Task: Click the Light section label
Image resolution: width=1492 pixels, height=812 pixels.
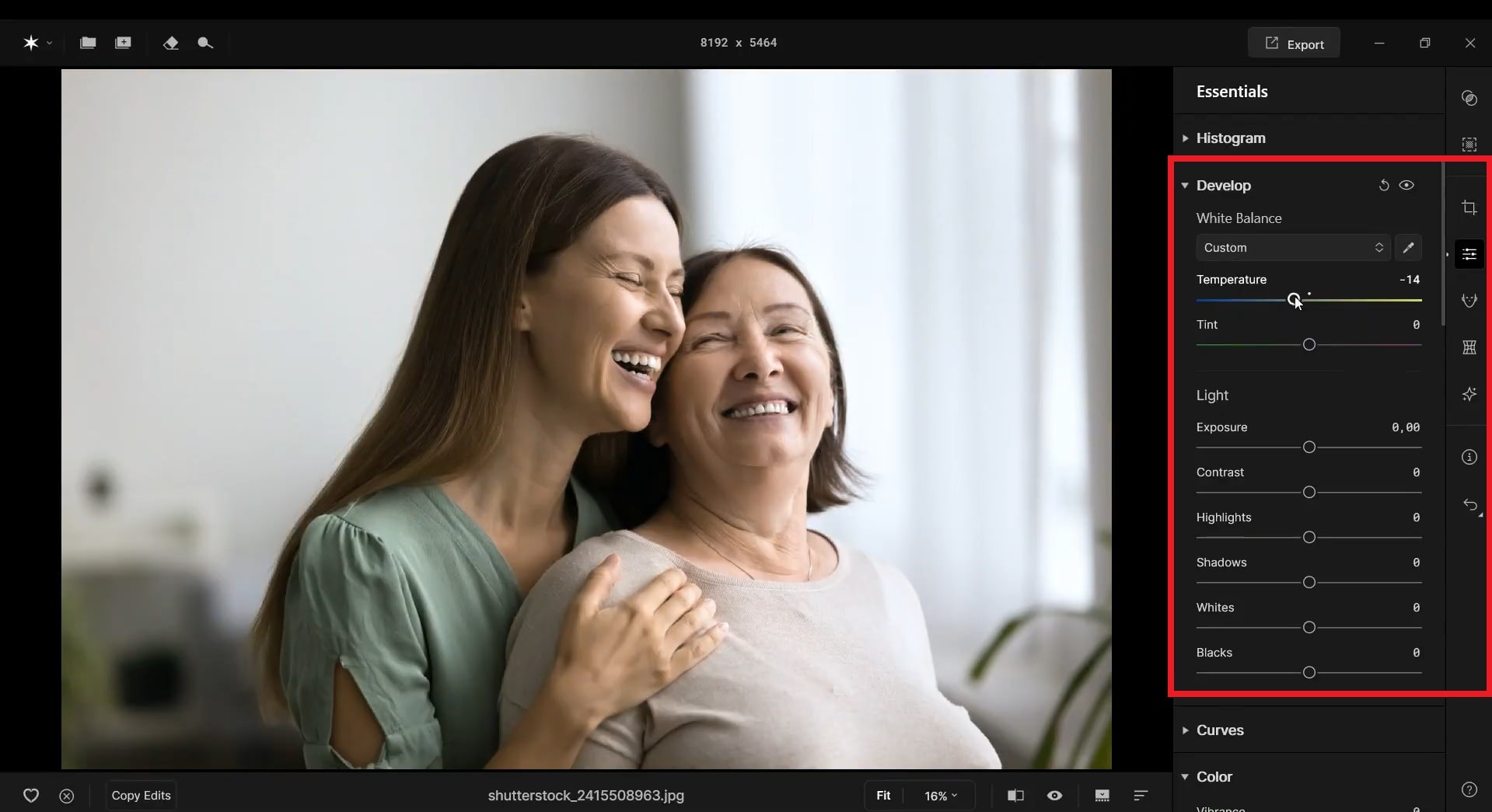Action: tap(1212, 396)
